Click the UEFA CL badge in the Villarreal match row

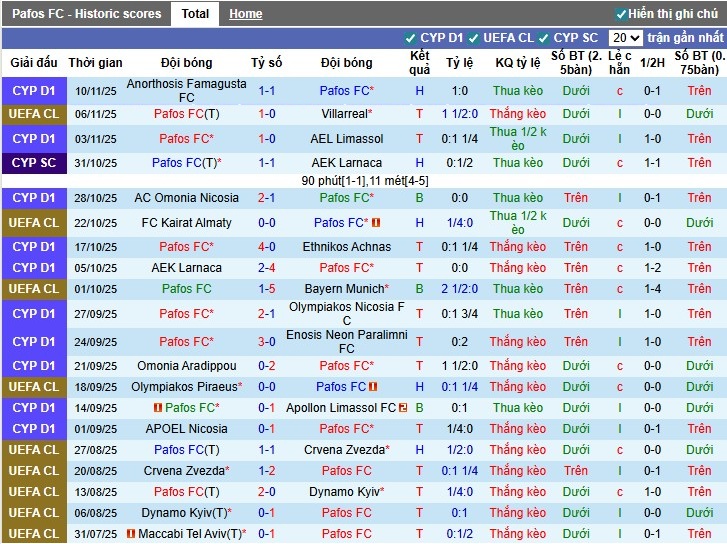(x=34, y=115)
